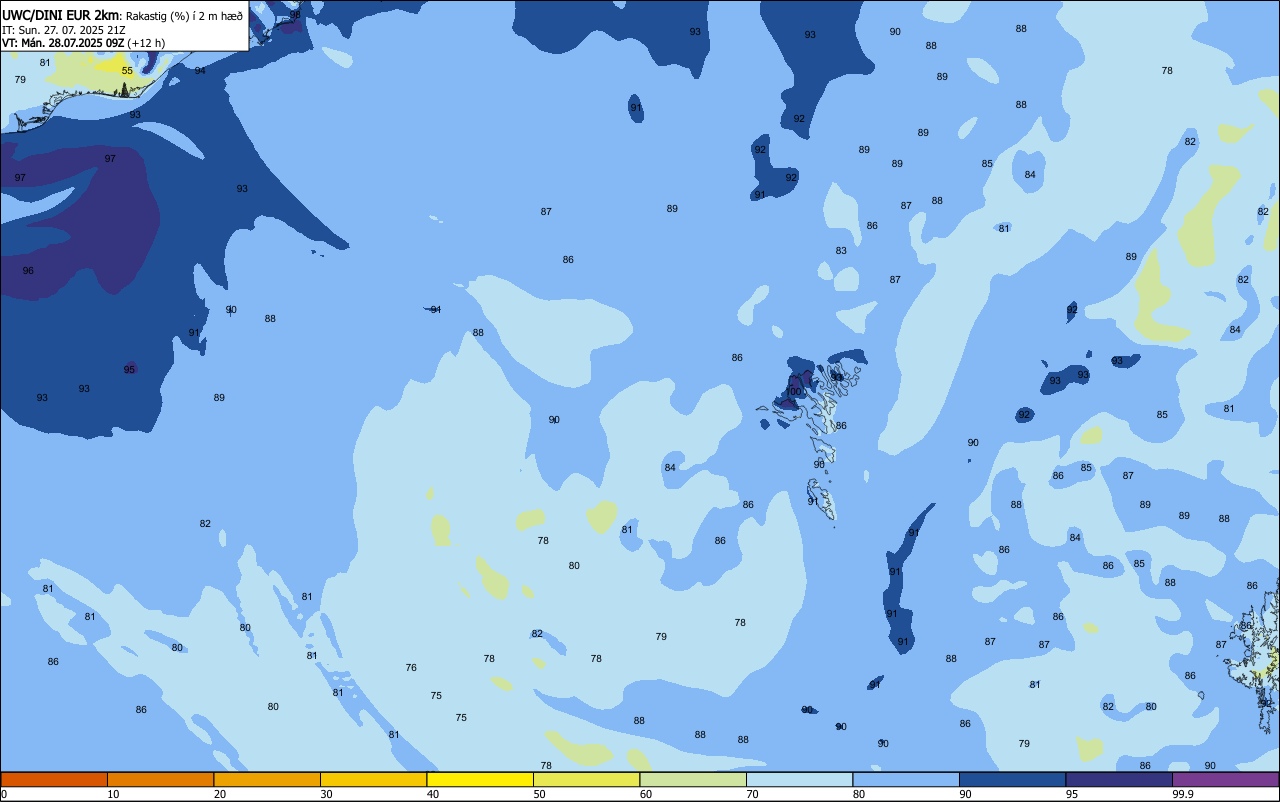
Task: Click the '70' legend scale label
Action: tap(753, 794)
